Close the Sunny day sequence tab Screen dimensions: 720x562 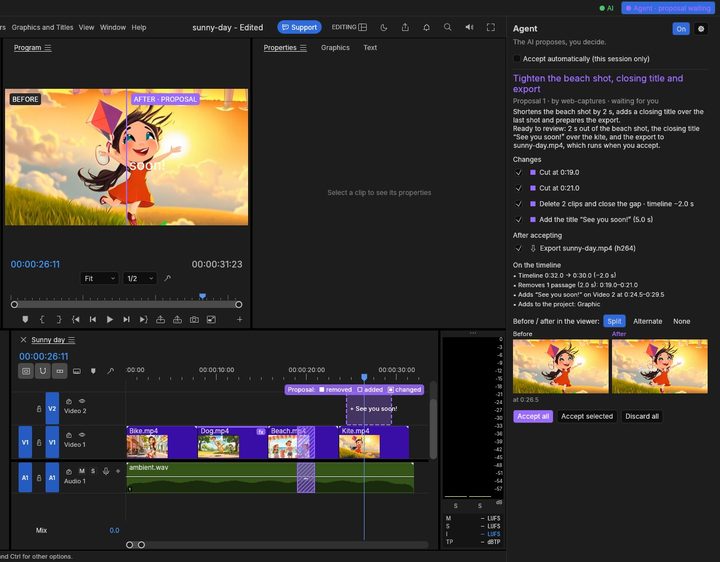click(x=23, y=340)
